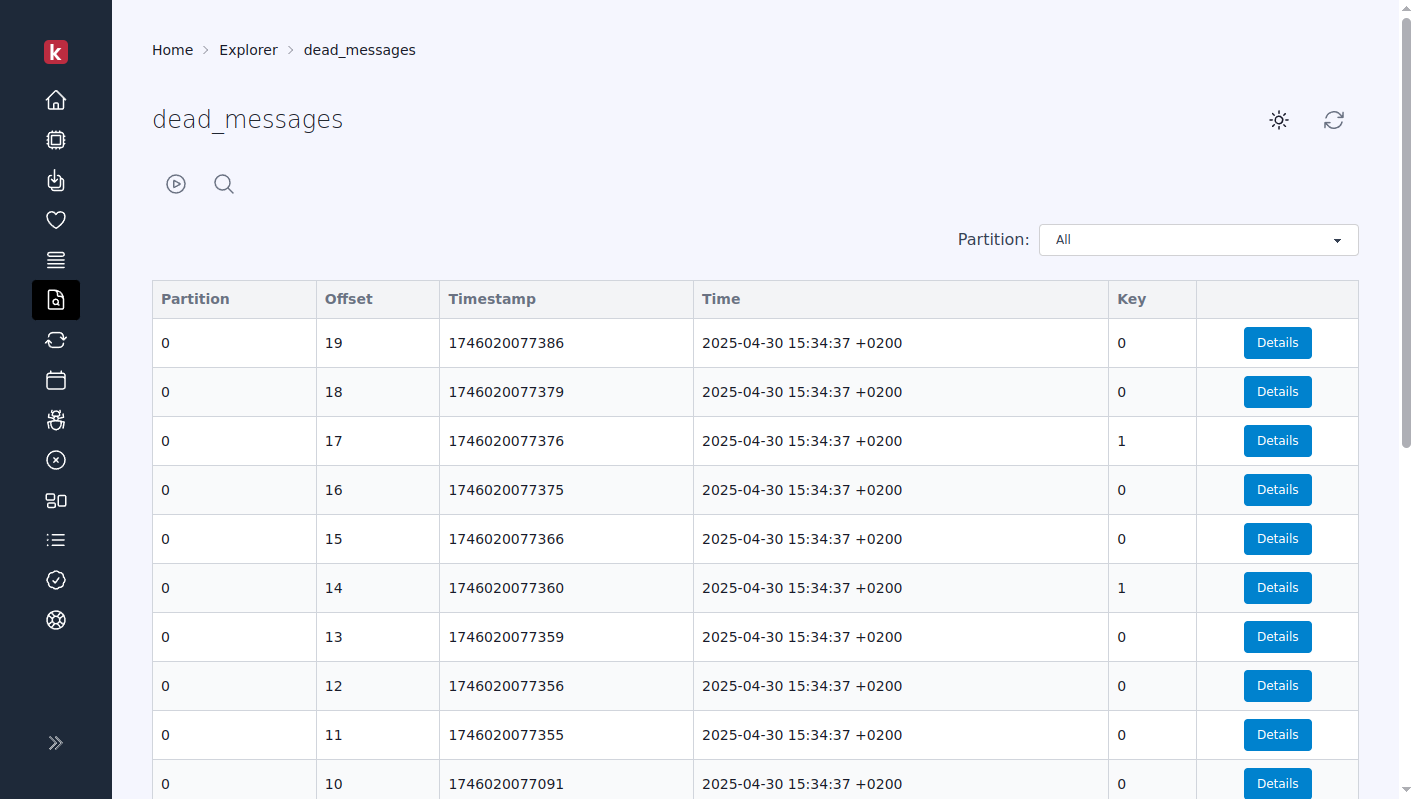Select the heart-shaped health icon in the sidebar
Image resolution: width=1414 pixels, height=799 pixels.
tap(56, 219)
